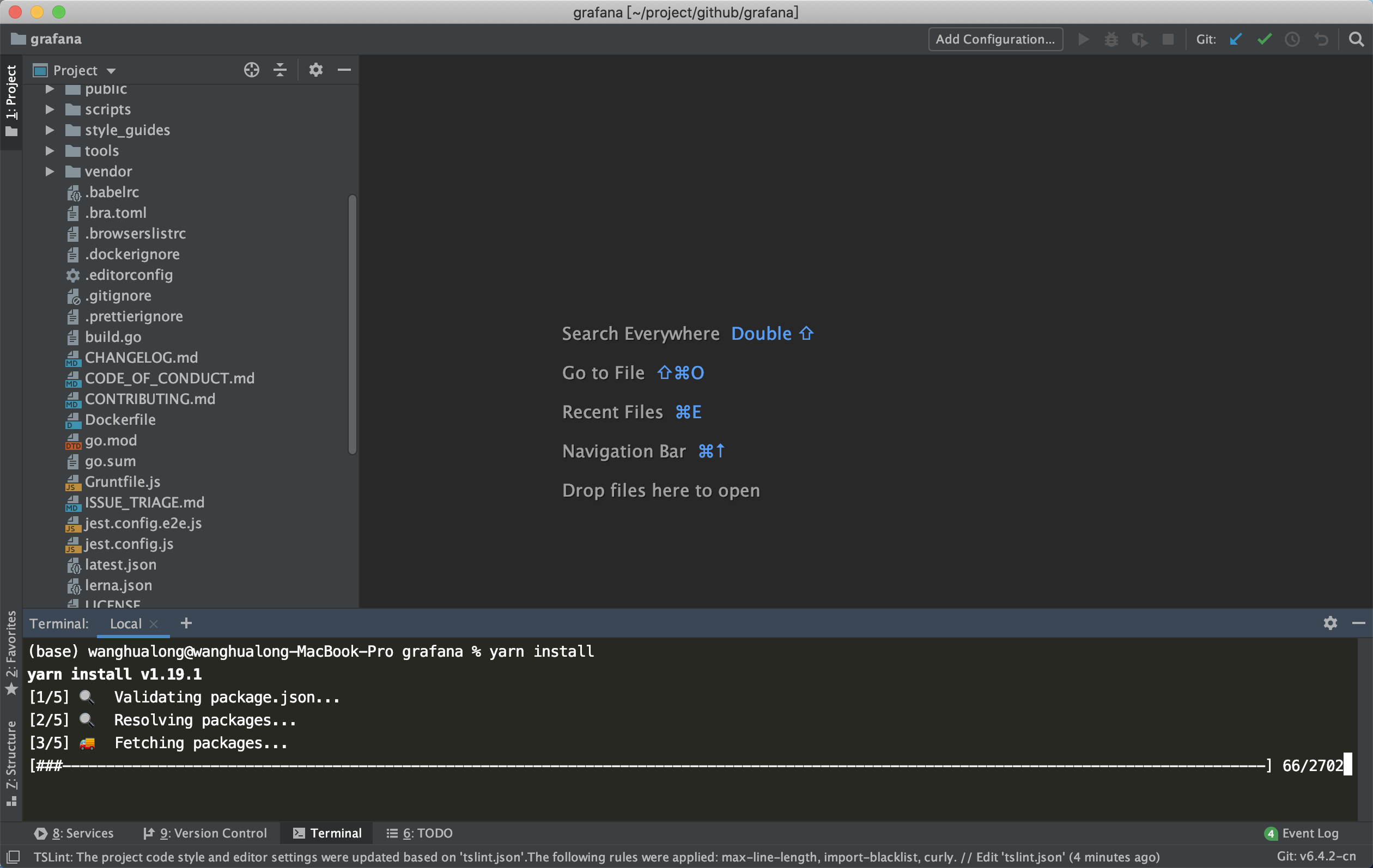Select the Terminal tool window tab
1373x868 pixels.
coord(327,833)
